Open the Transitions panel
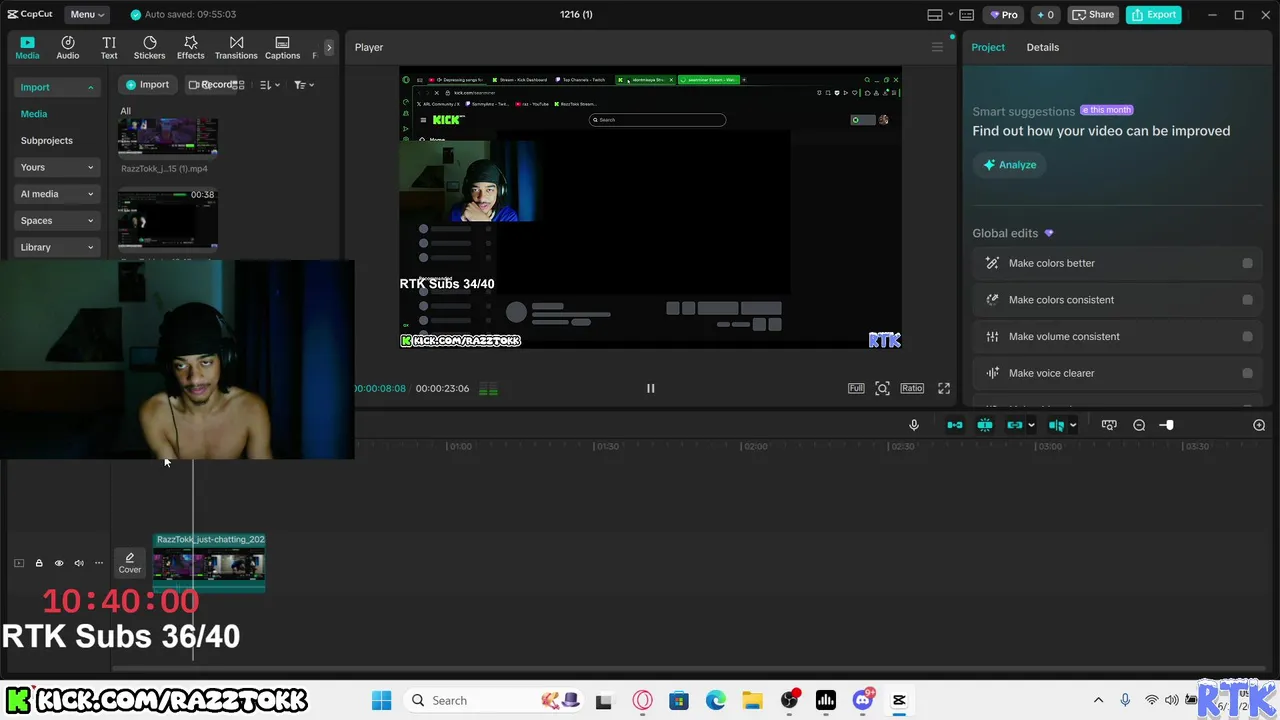The image size is (1280, 720). (x=236, y=47)
